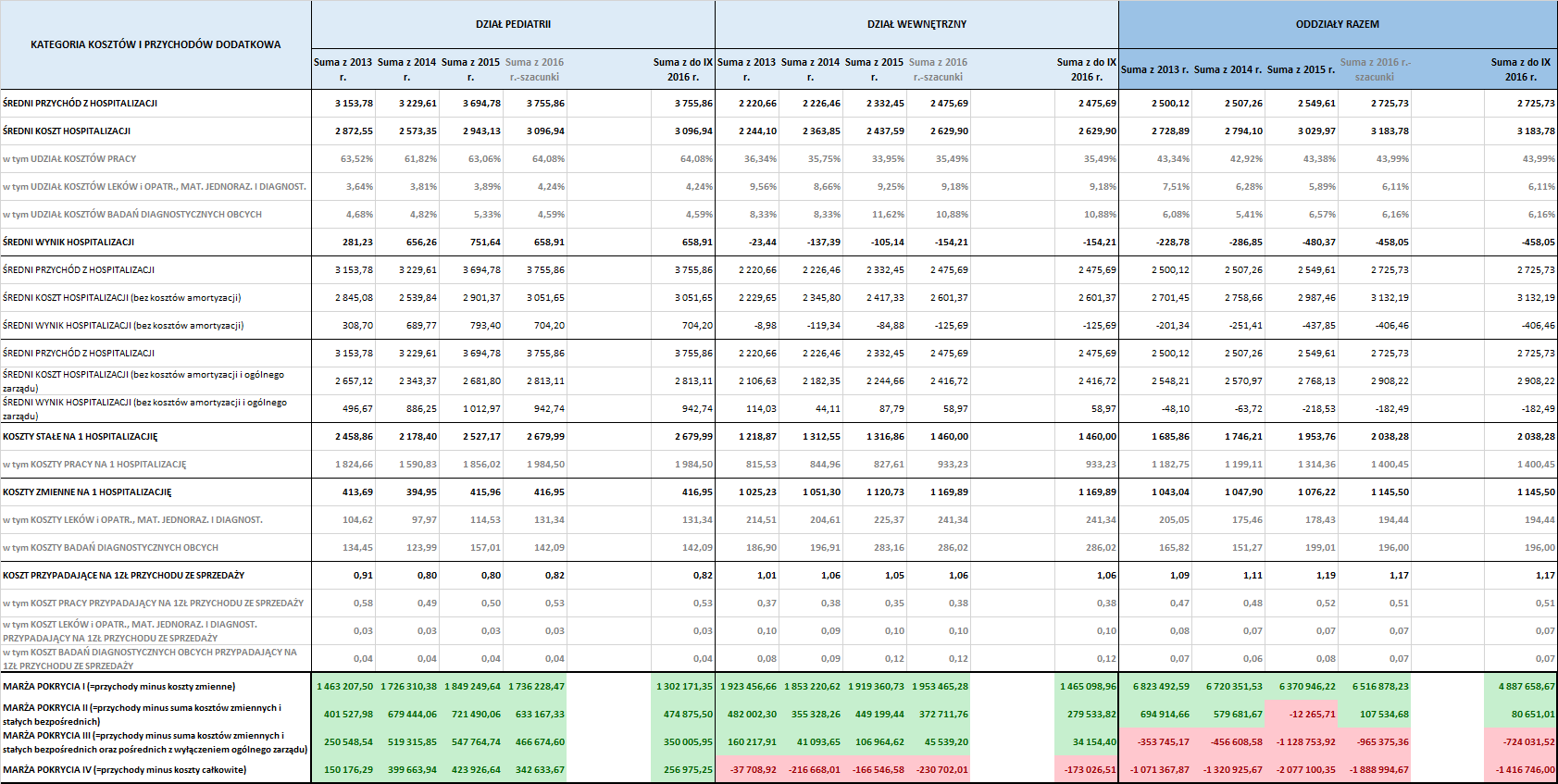The image size is (1558, 784).
Task: Click the green cell 6 823 492,59
Action: (1155, 687)
